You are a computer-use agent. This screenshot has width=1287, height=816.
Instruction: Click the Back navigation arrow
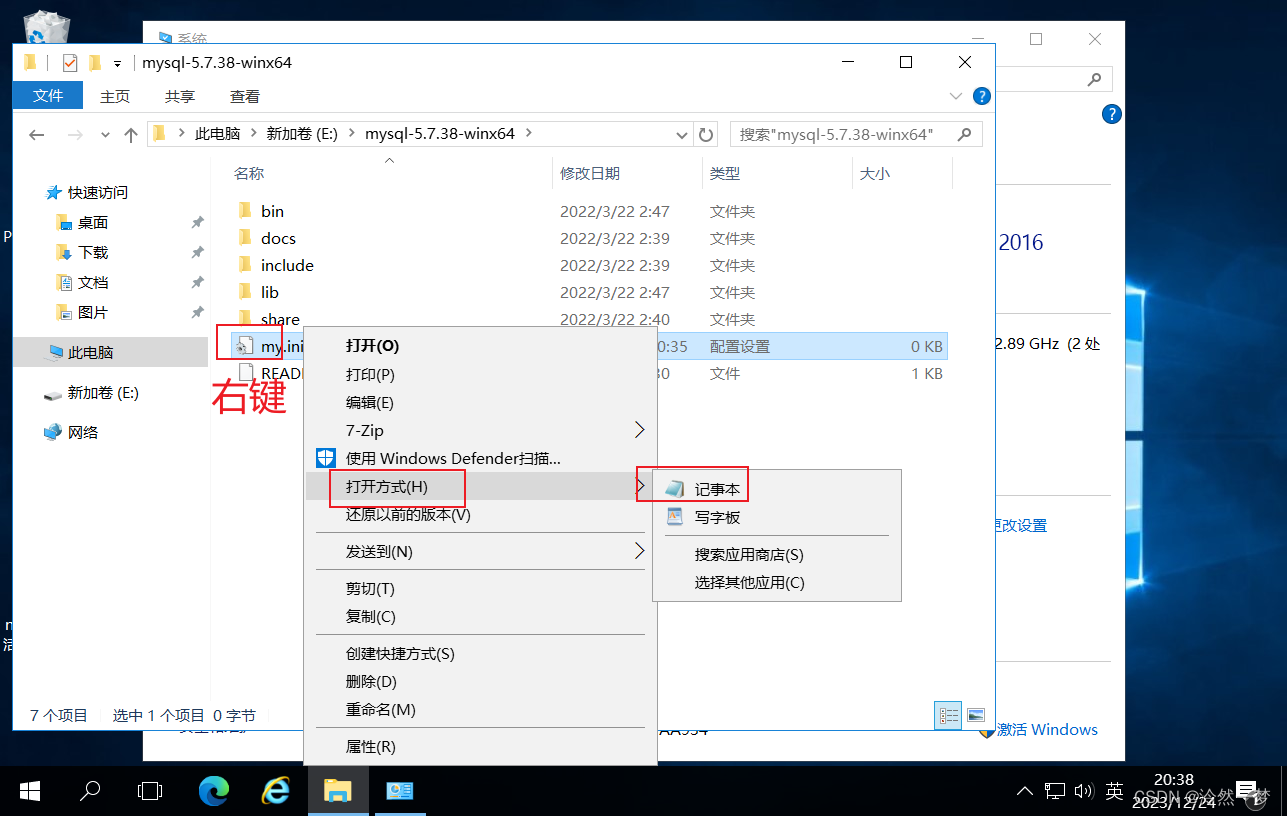pos(36,134)
